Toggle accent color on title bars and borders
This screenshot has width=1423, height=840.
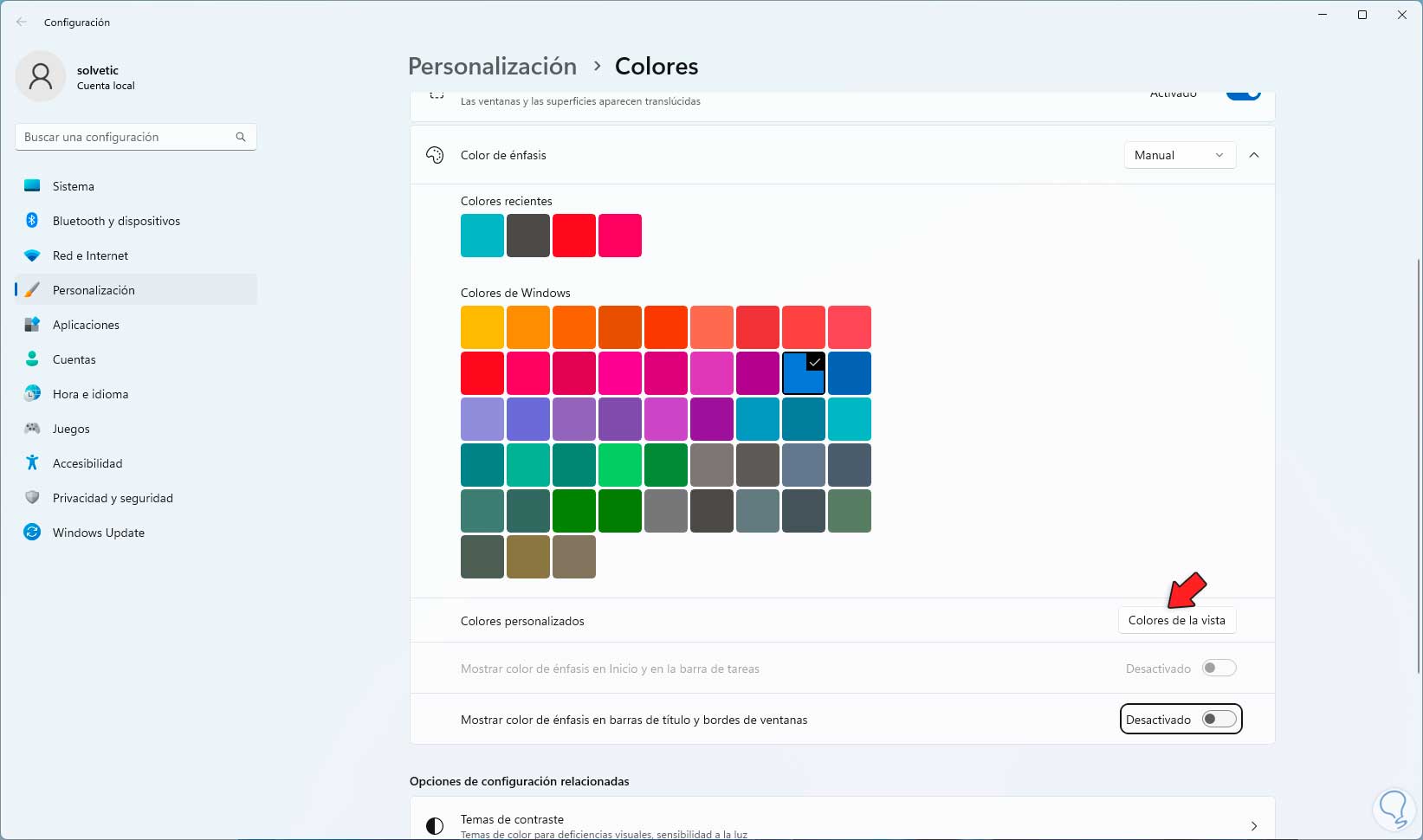coord(1219,720)
